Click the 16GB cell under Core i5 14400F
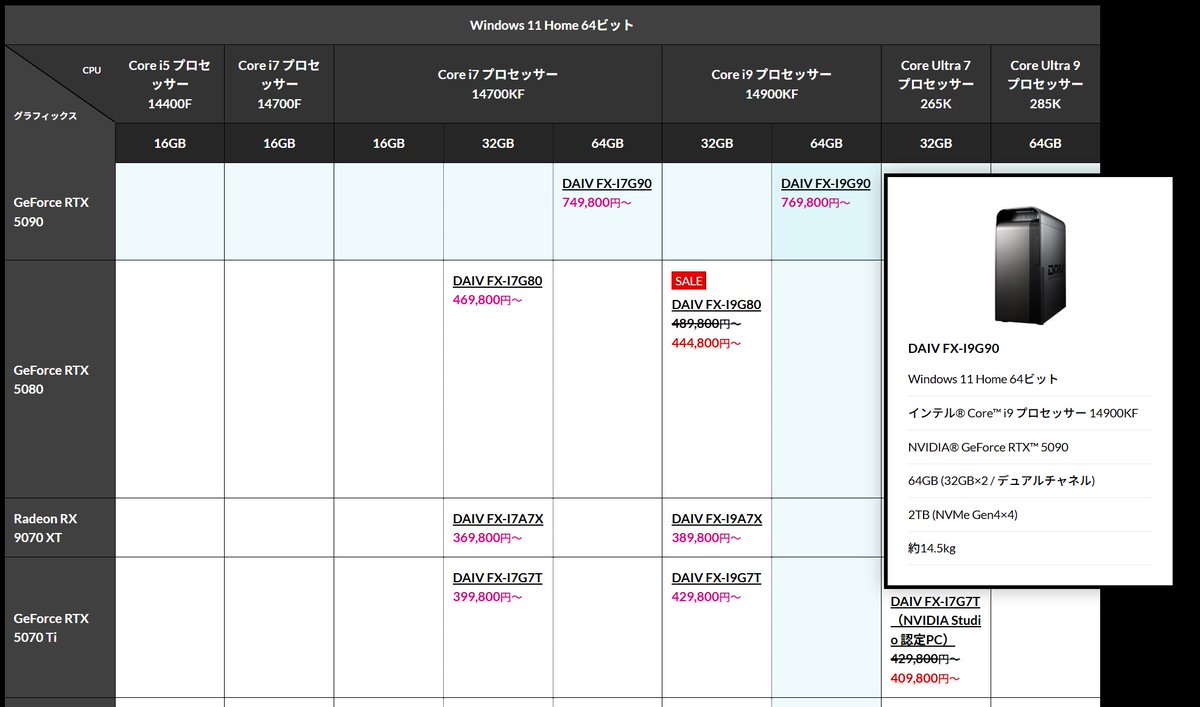 tap(170, 143)
